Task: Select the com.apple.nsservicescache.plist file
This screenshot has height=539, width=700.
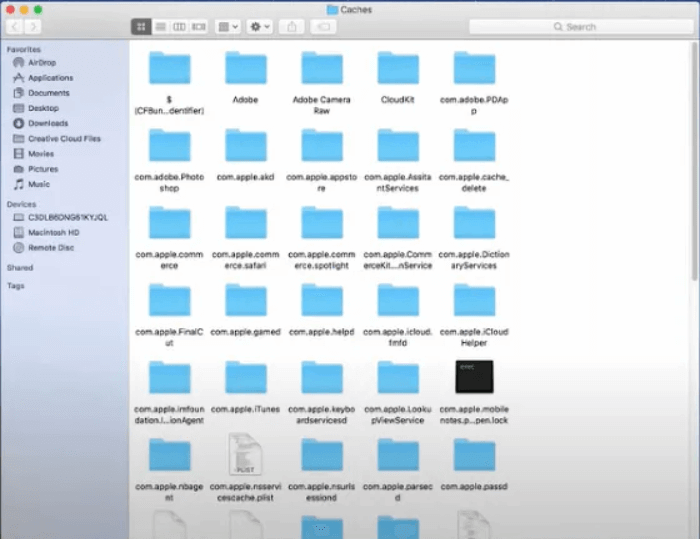Action: click(x=246, y=454)
